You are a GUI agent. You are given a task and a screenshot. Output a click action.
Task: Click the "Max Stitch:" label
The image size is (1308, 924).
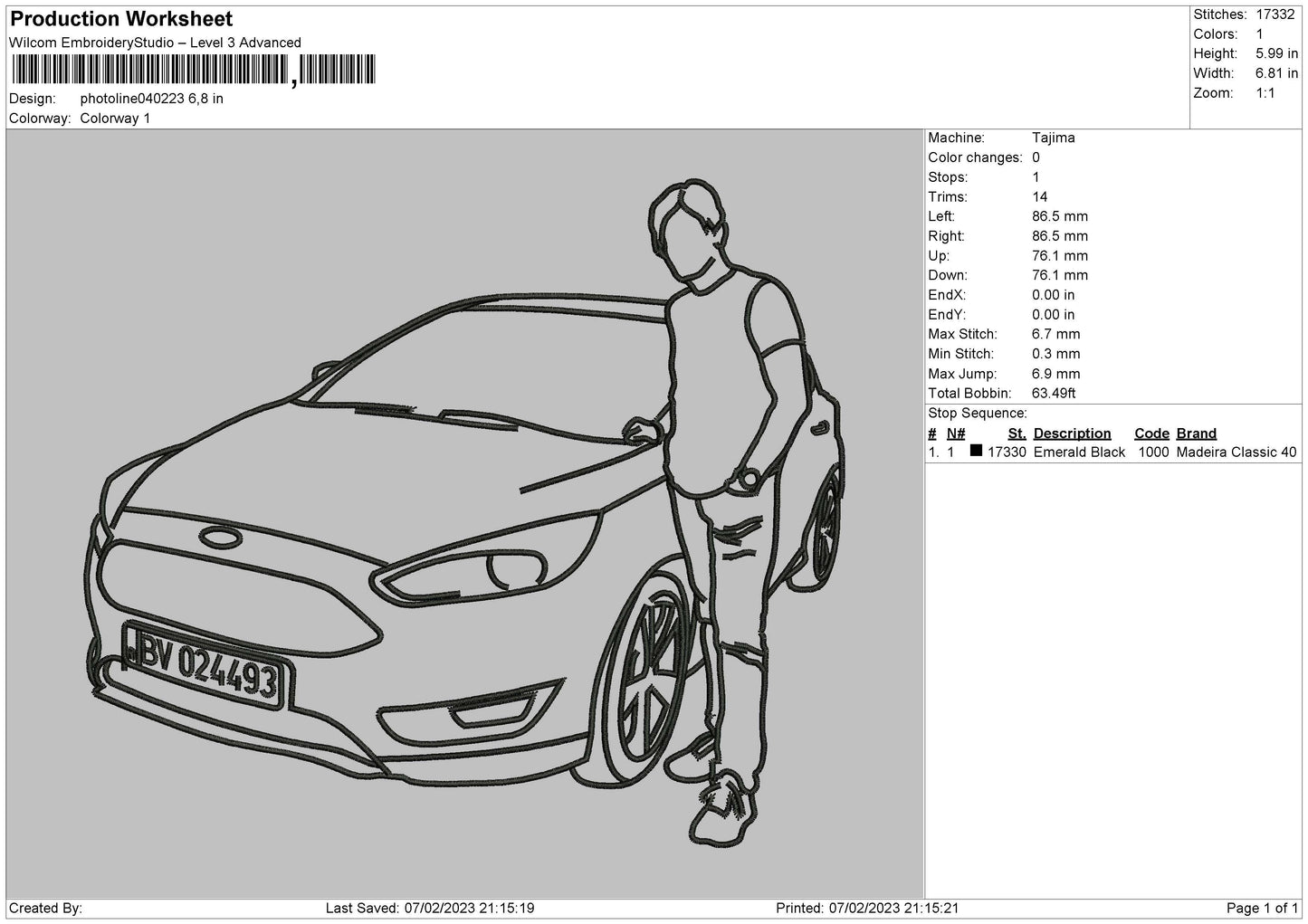tap(961, 335)
